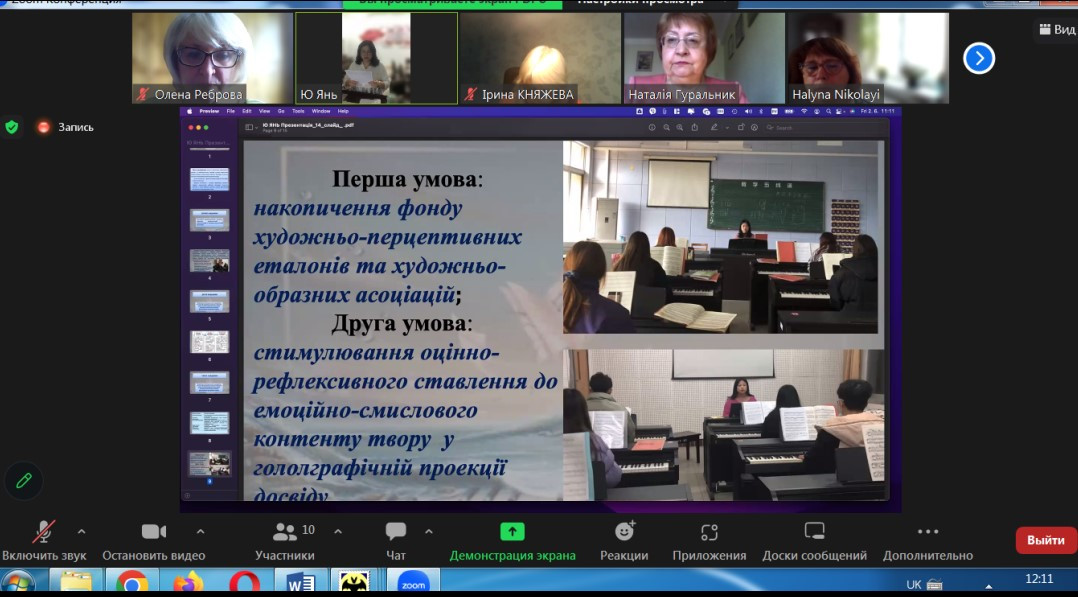Select page 4 thumbnail in Preview sidebar

pos(210,261)
